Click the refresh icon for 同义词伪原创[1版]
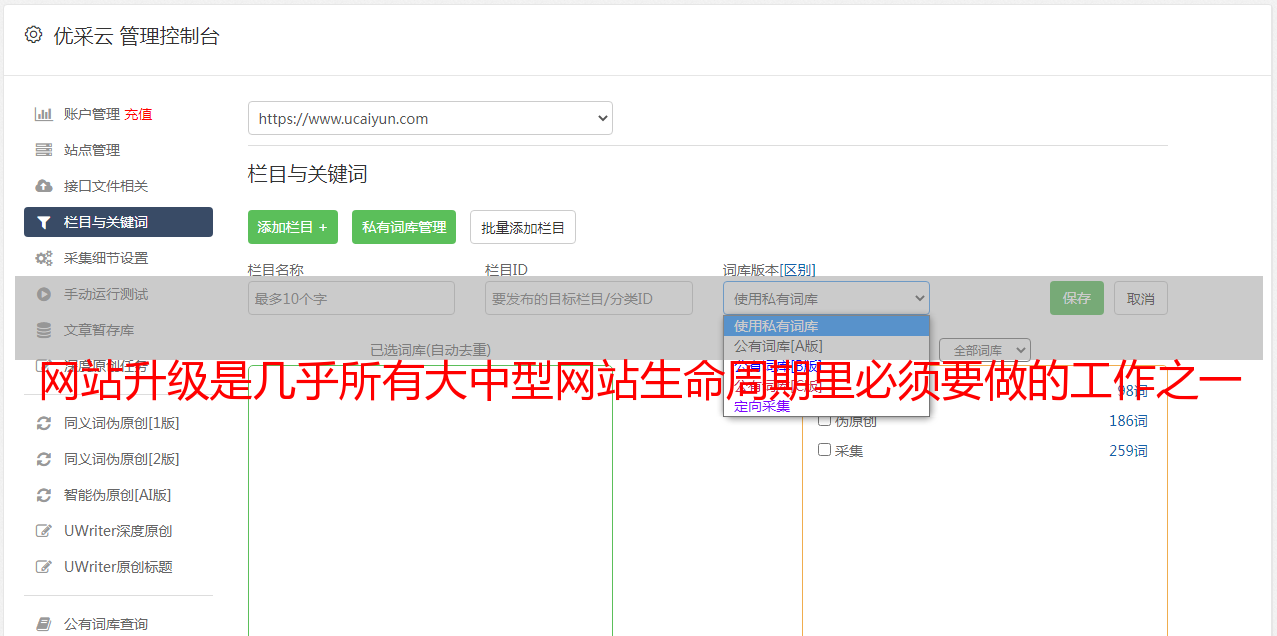This screenshot has height=636, width=1277. 43,423
